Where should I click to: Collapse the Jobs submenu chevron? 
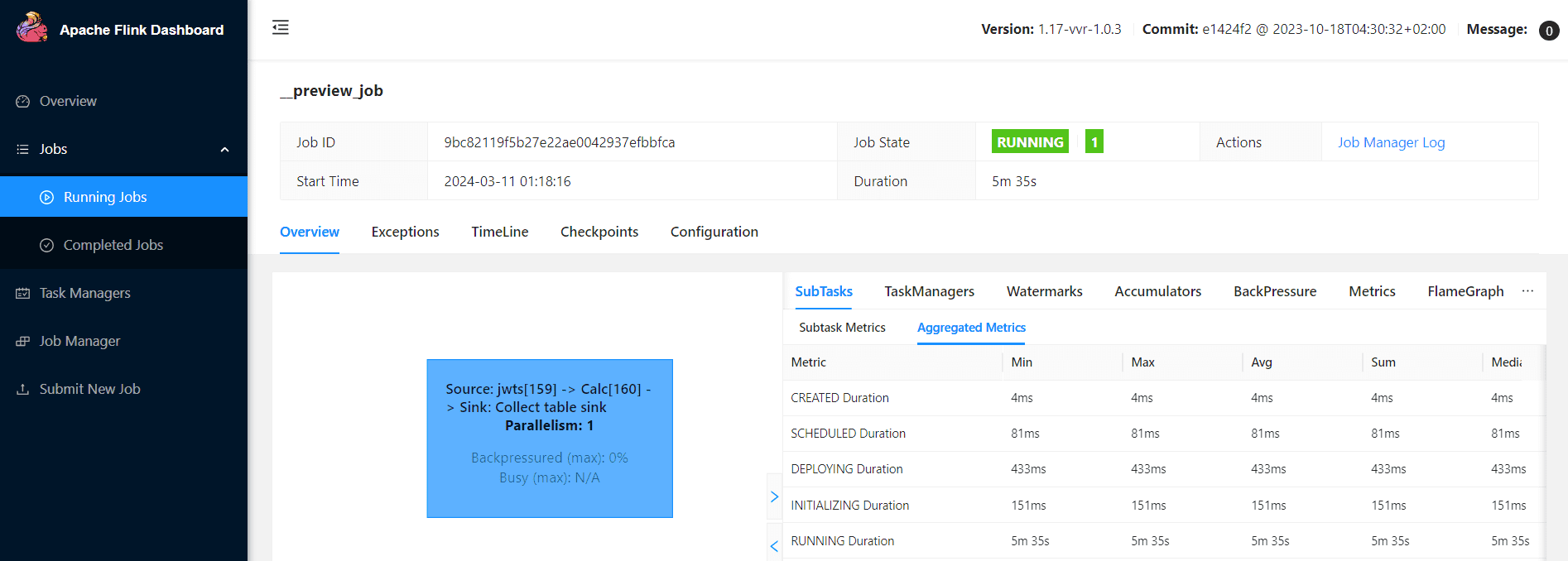[x=224, y=150]
